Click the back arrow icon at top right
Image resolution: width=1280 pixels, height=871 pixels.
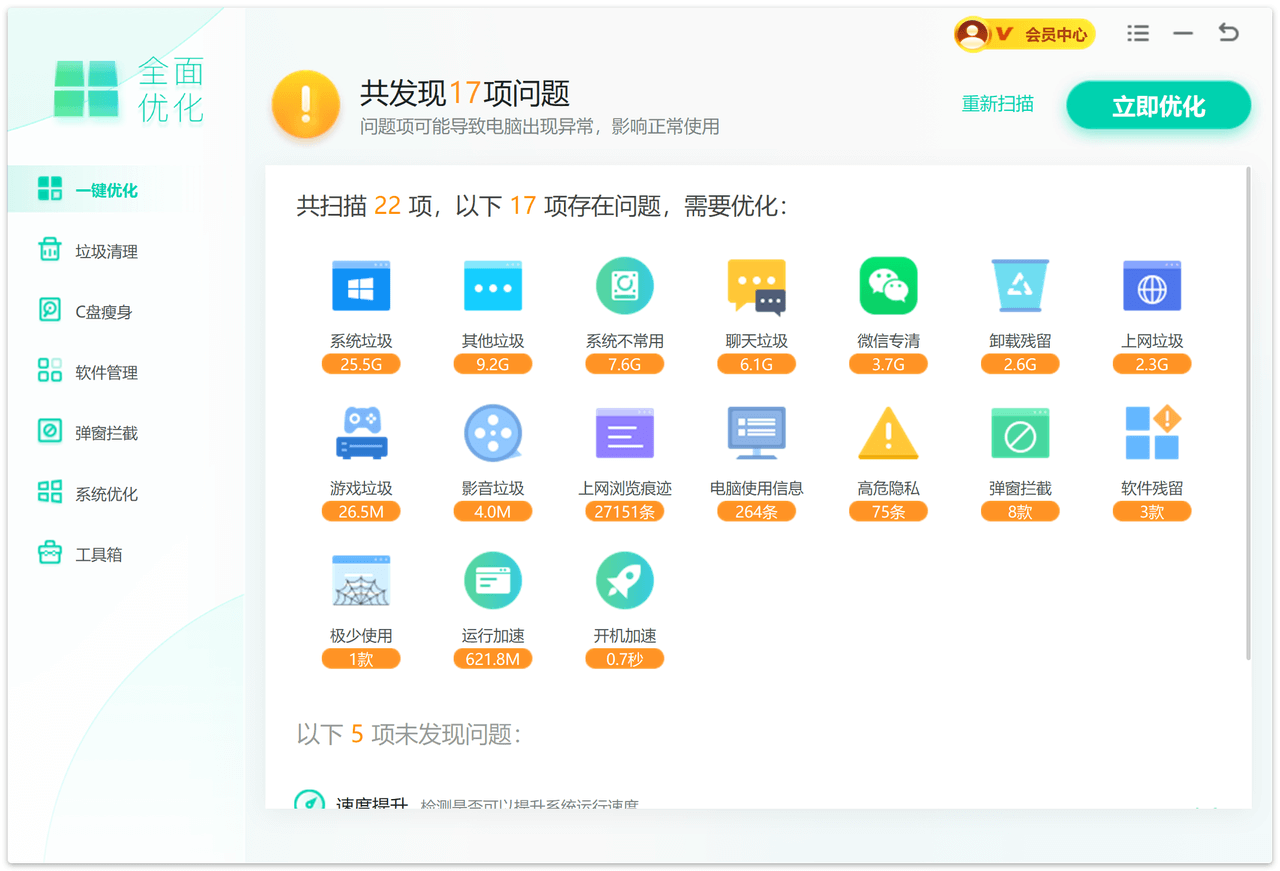point(1229,32)
